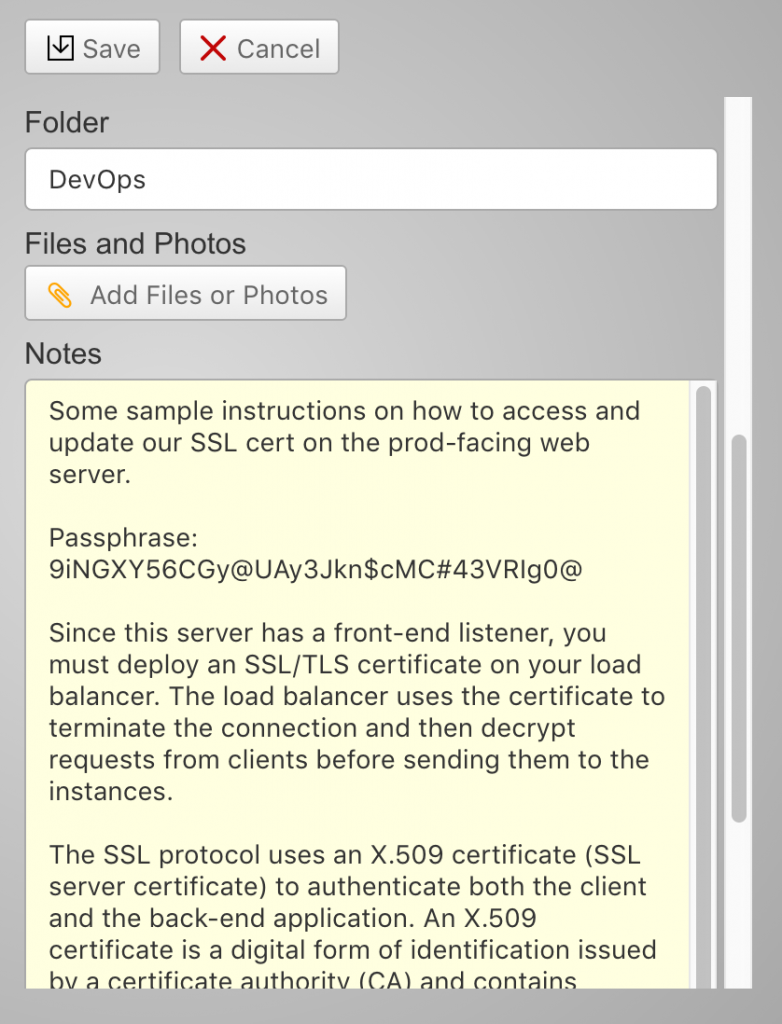Click the Add Files or Photos text
Screen dimensions: 782x1024
tap(208, 295)
